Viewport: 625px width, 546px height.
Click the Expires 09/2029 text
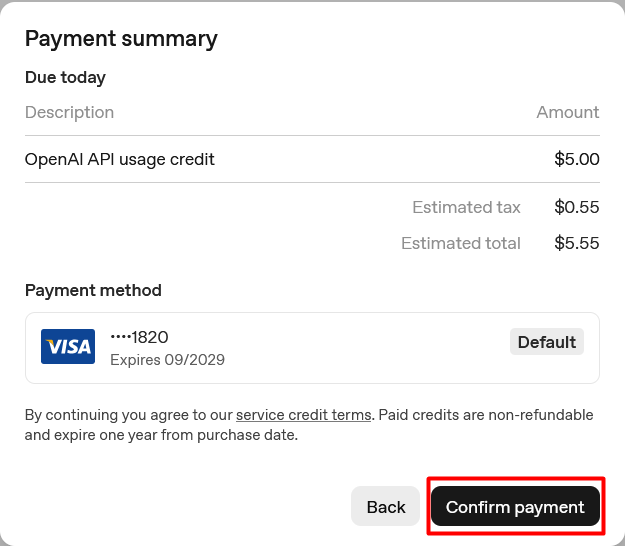(x=167, y=360)
